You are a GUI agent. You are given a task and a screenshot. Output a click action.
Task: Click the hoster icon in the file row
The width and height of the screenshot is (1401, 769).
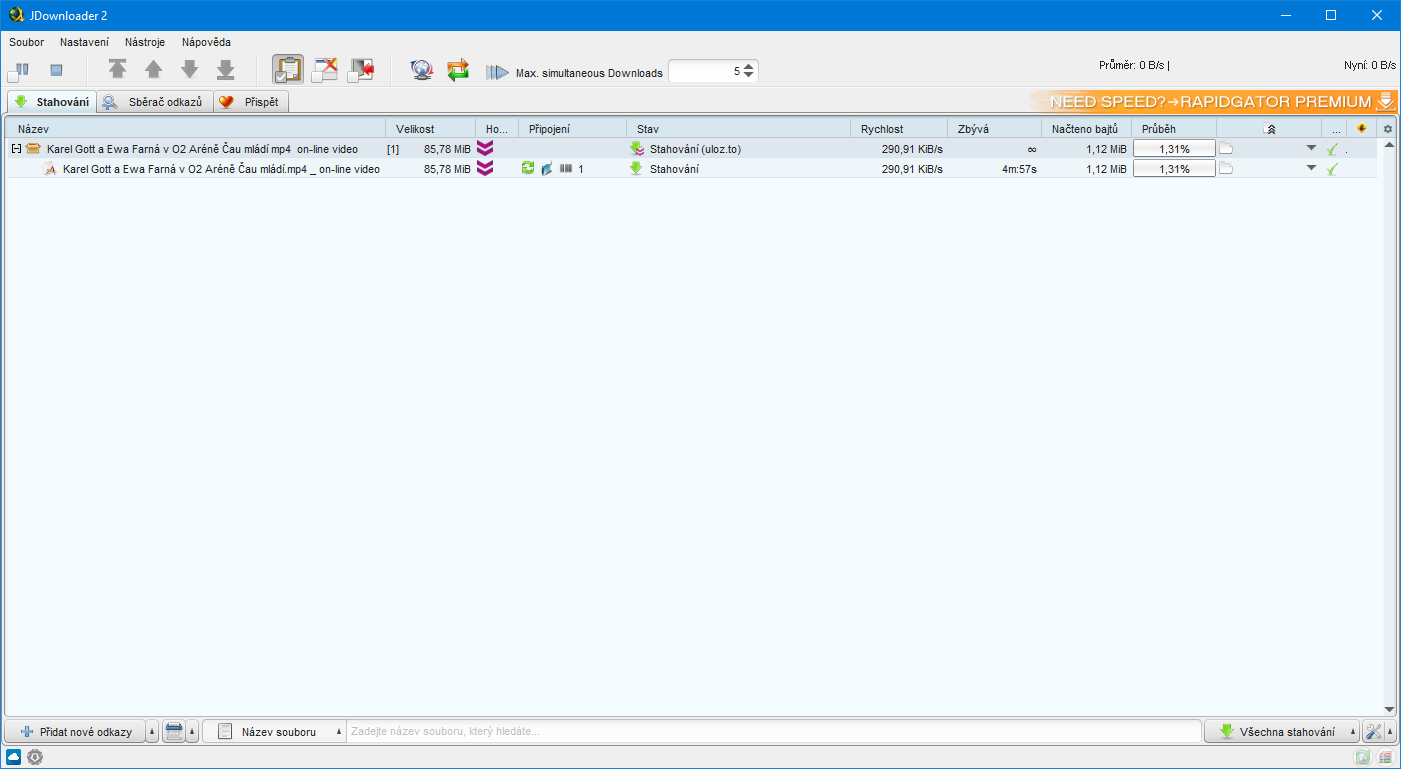[x=485, y=169]
